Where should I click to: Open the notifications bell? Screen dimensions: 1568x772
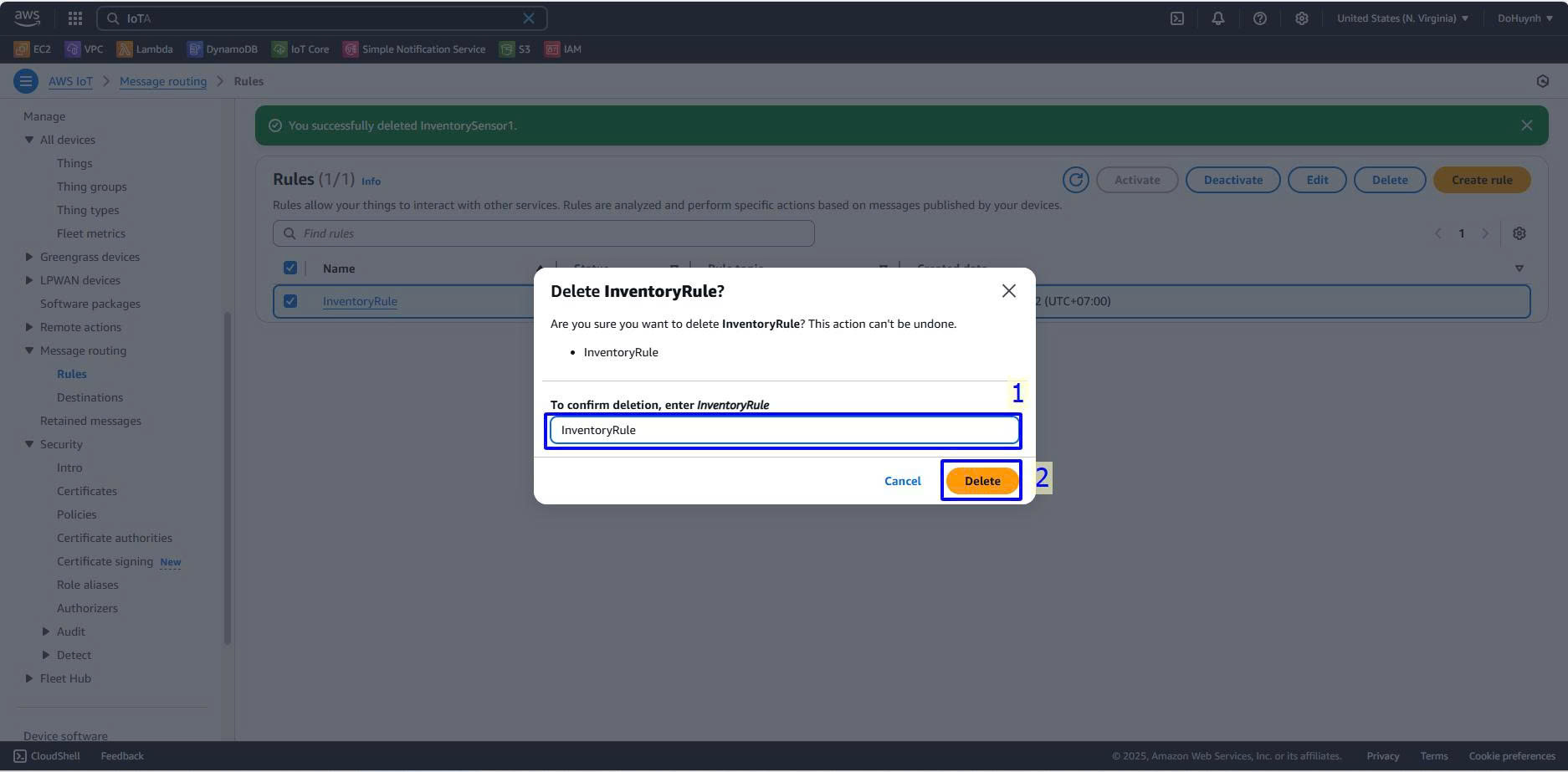1217,18
